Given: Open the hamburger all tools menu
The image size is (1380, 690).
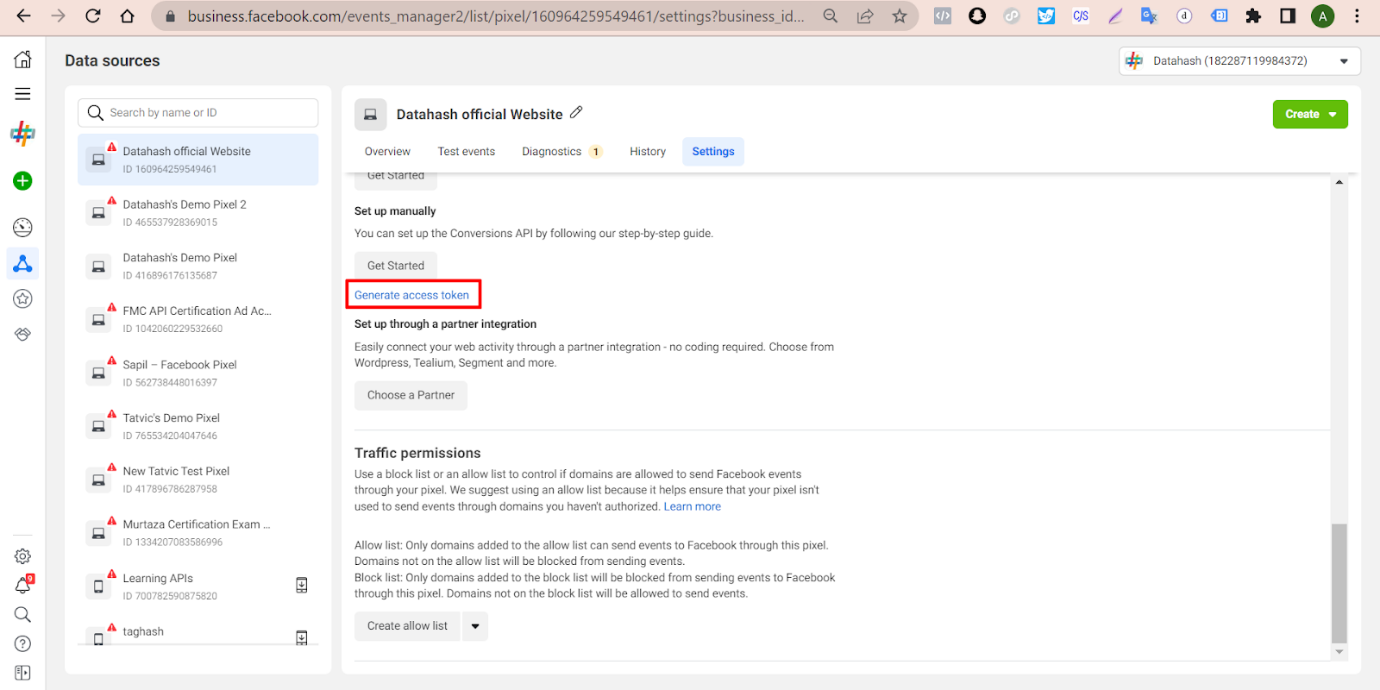Looking at the screenshot, I should coord(22,94).
